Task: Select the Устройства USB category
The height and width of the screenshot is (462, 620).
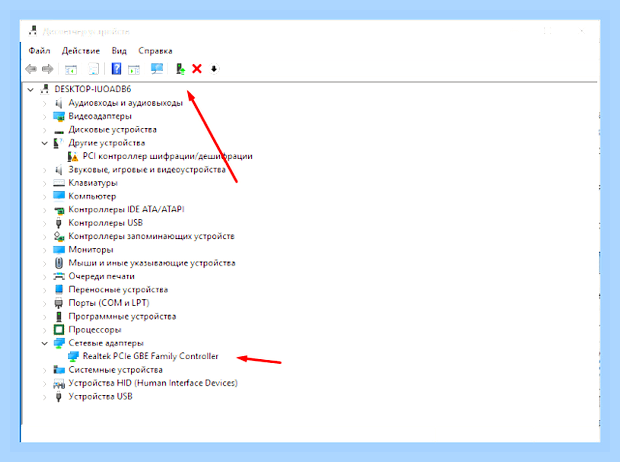Action: click(100, 396)
